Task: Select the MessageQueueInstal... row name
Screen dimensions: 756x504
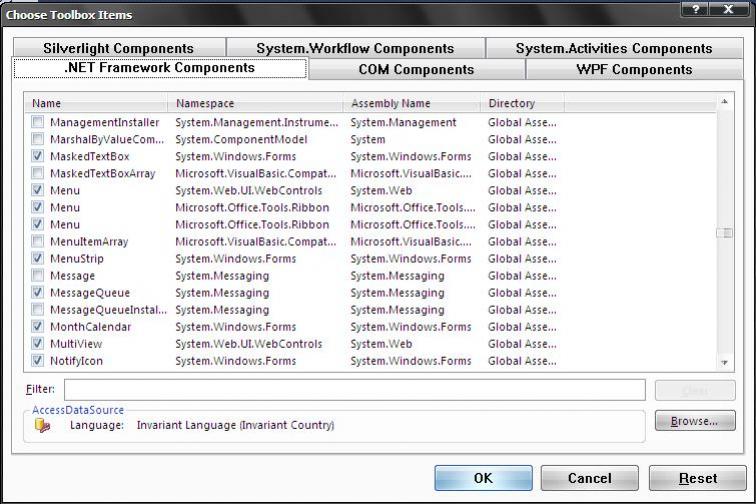Action: [108, 310]
